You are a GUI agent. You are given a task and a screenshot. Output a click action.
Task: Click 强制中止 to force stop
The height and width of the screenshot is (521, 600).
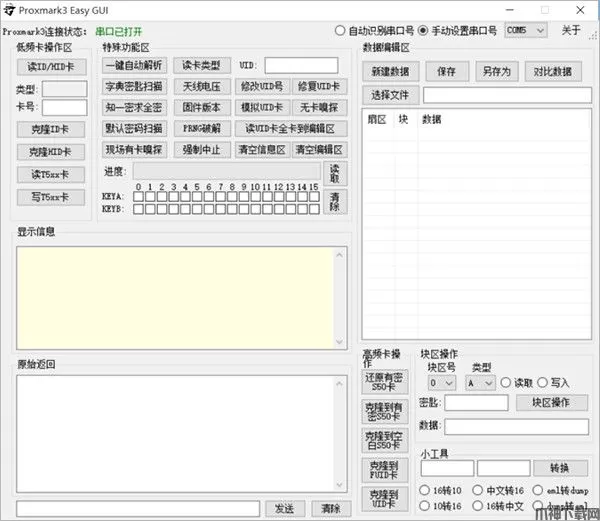click(x=202, y=150)
